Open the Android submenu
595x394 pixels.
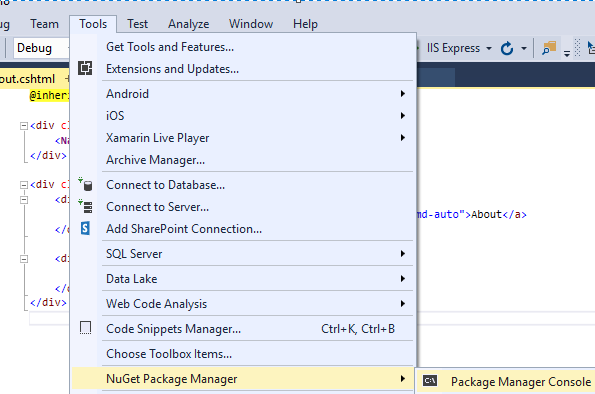point(243,94)
